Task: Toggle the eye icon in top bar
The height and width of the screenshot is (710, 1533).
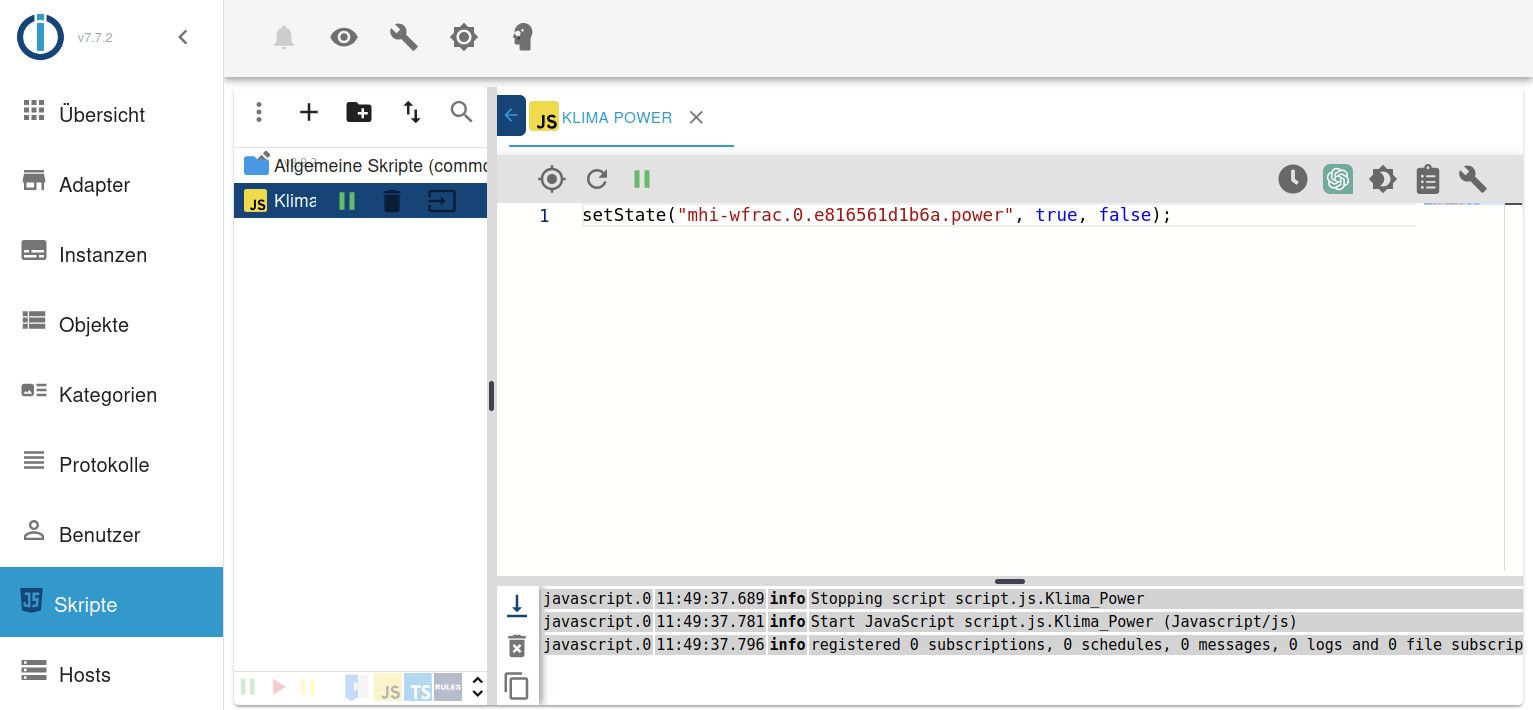Action: [344, 38]
